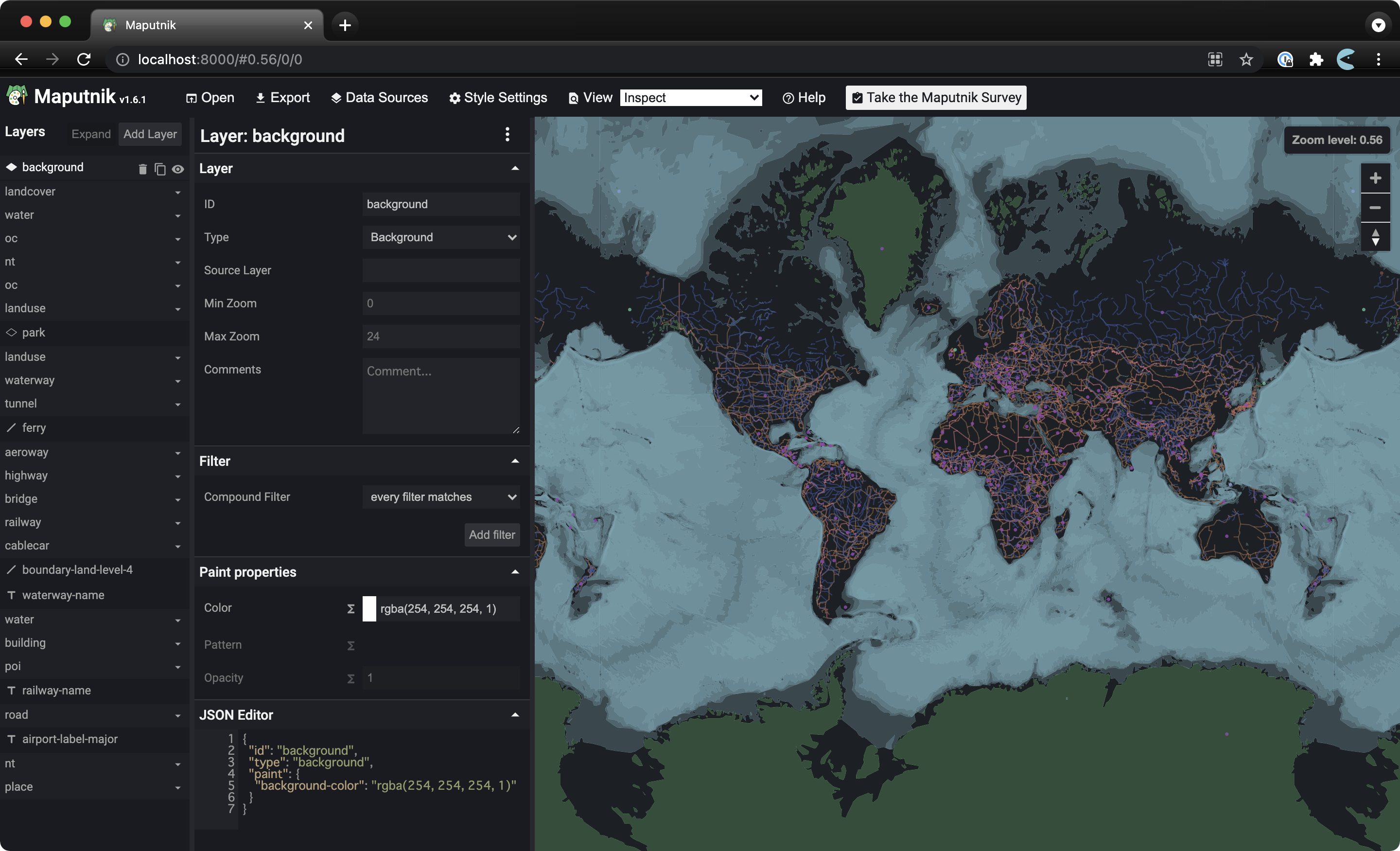Screen dimensions: 1400x851
Task: Open the layer Type dropdown
Action: (x=441, y=237)
